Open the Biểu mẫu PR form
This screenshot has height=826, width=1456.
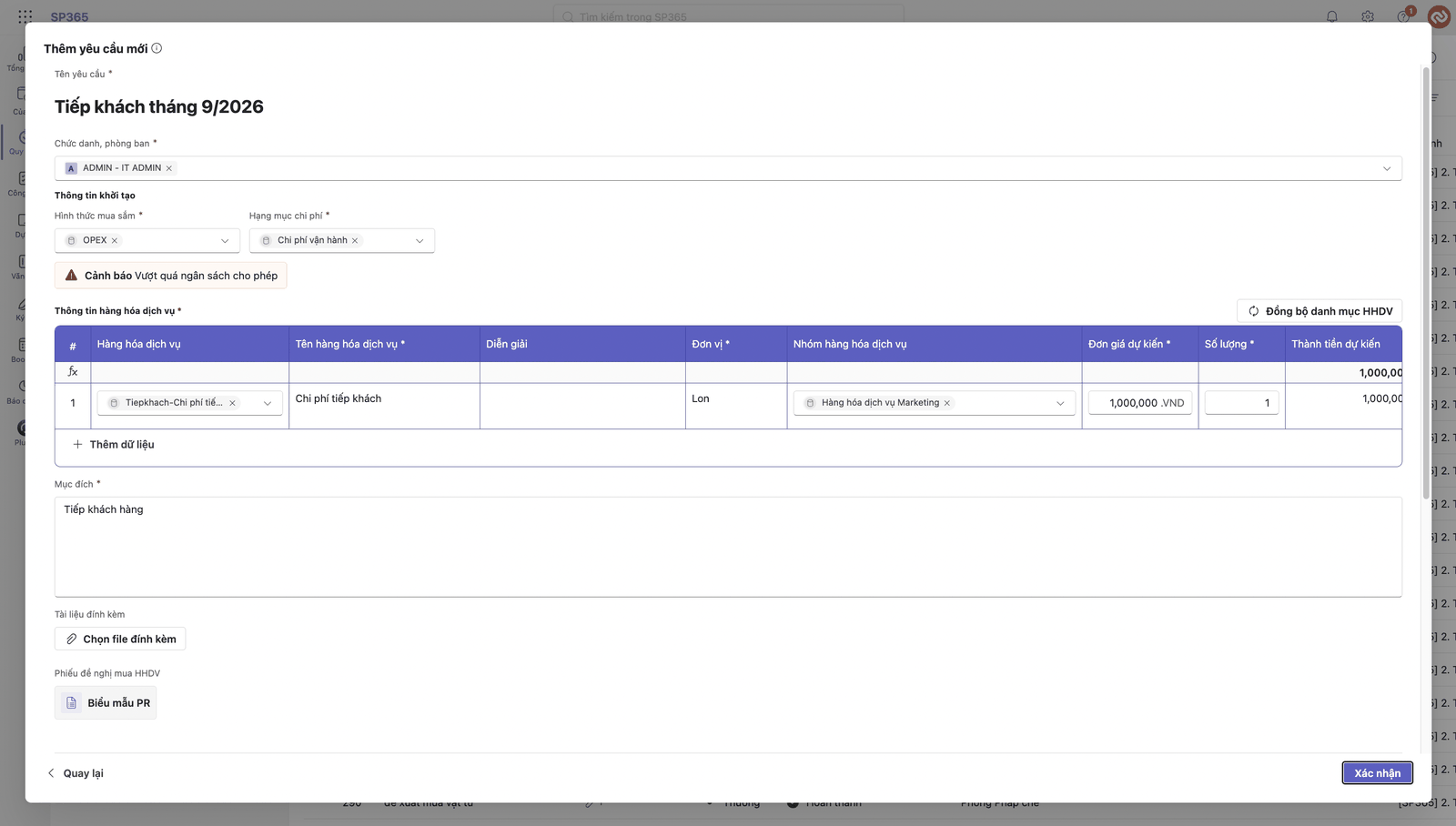[x=106, y=703]
